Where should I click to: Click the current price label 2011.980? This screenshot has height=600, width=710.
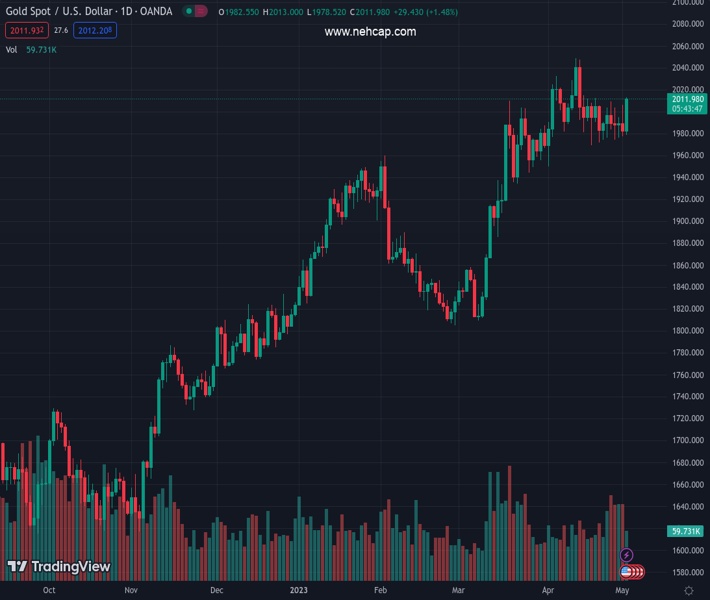688,99
